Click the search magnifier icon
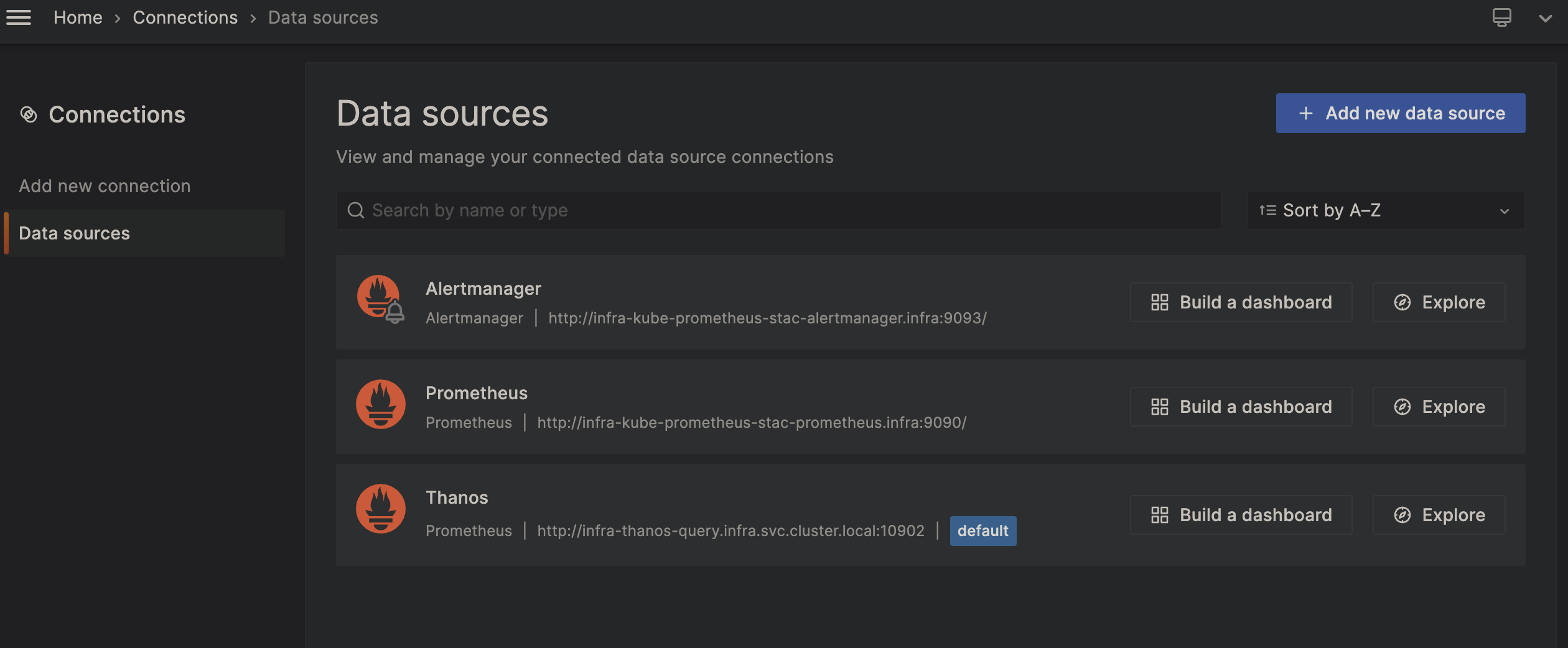1568x648 pixels. (x=356, y=210)
